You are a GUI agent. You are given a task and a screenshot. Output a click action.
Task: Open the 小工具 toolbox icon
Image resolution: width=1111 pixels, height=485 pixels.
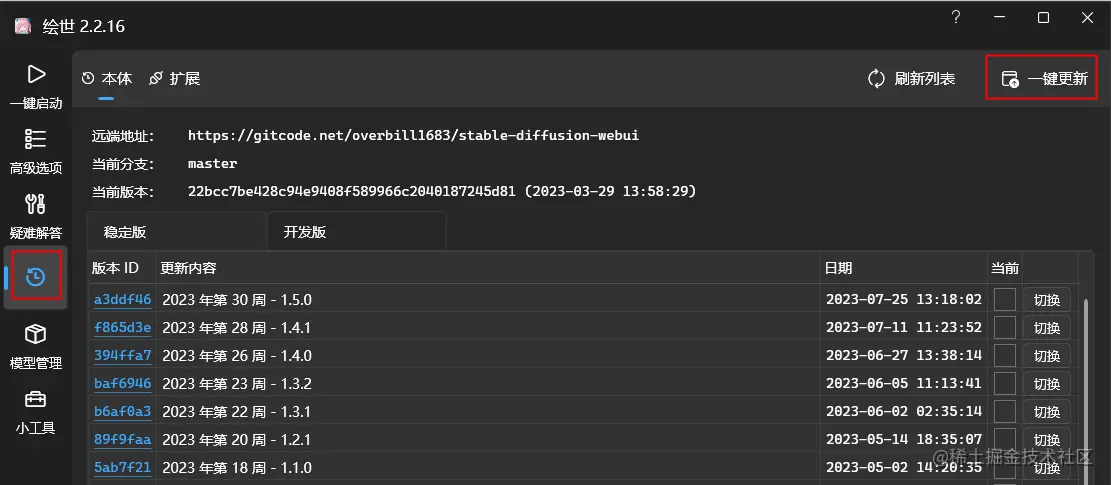point(35,399)
